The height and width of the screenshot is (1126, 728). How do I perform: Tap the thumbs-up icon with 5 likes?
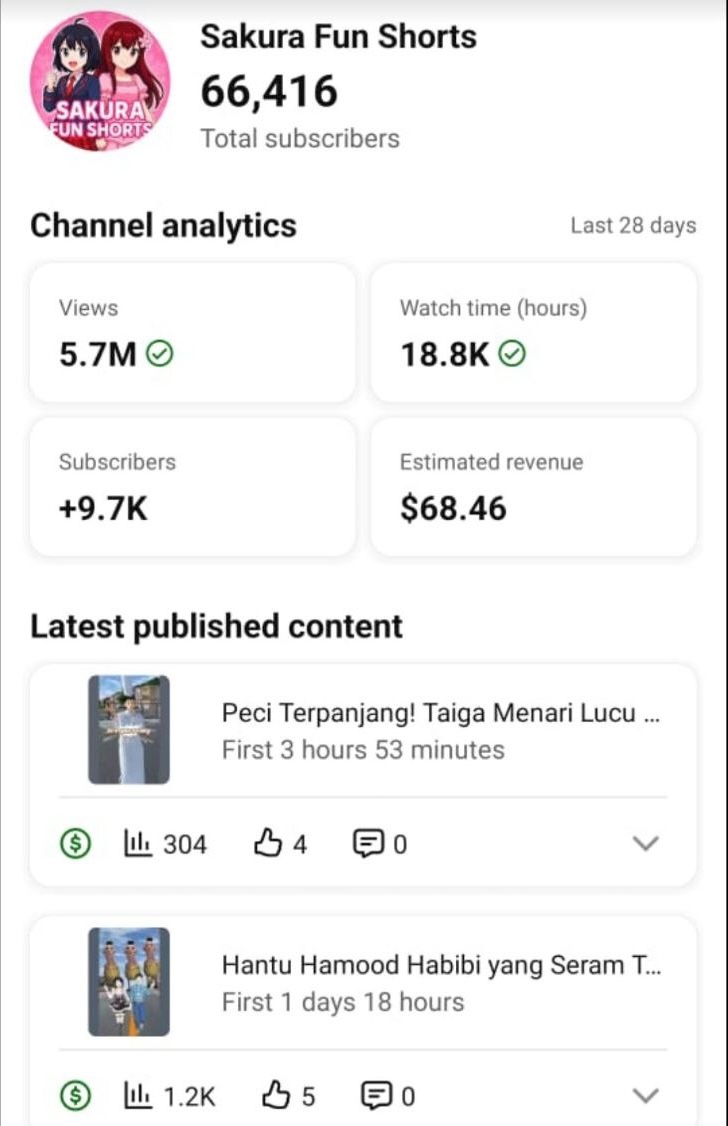point(275,1096)
